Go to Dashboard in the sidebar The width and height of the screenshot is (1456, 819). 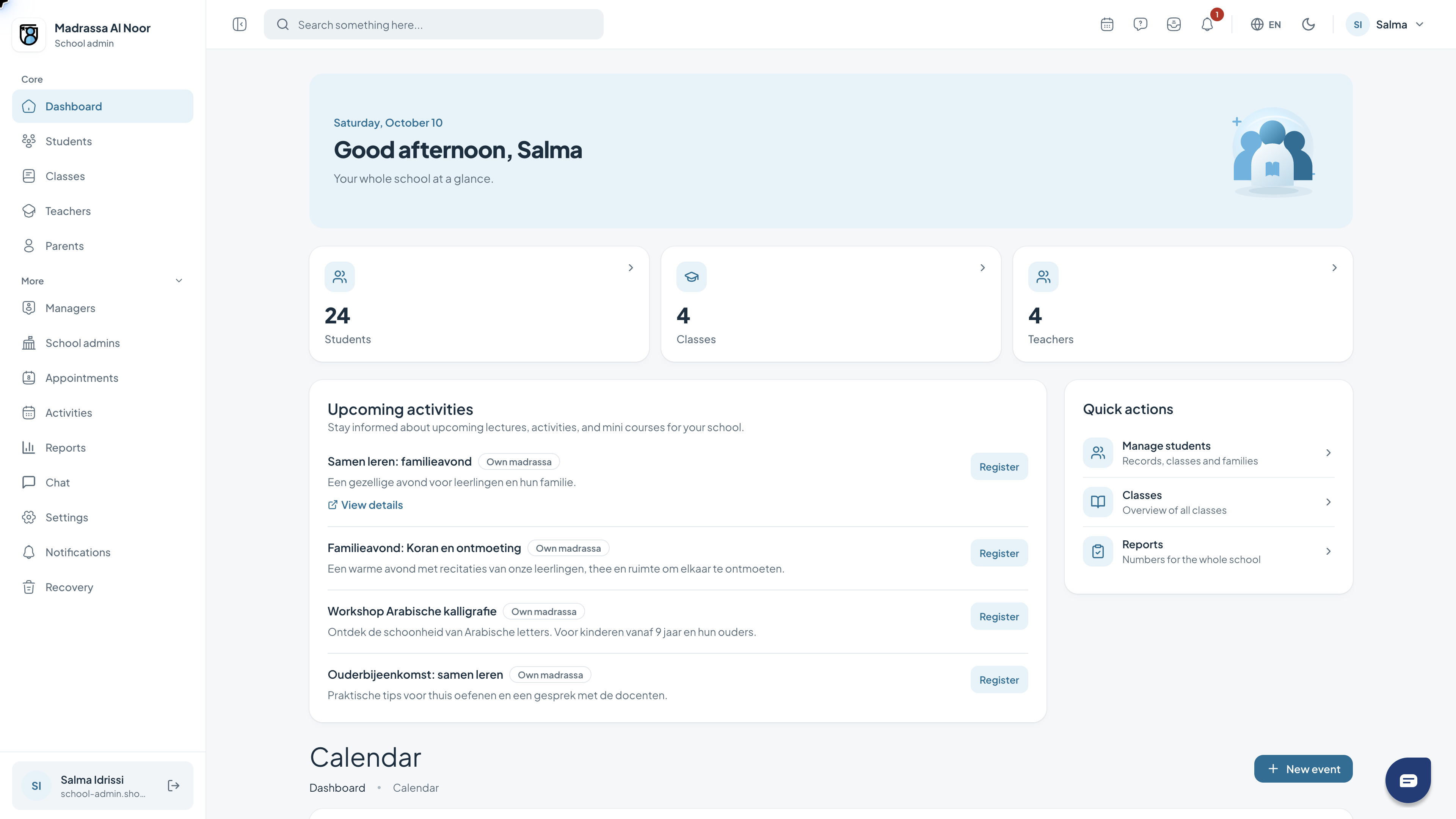click(102, 106)
